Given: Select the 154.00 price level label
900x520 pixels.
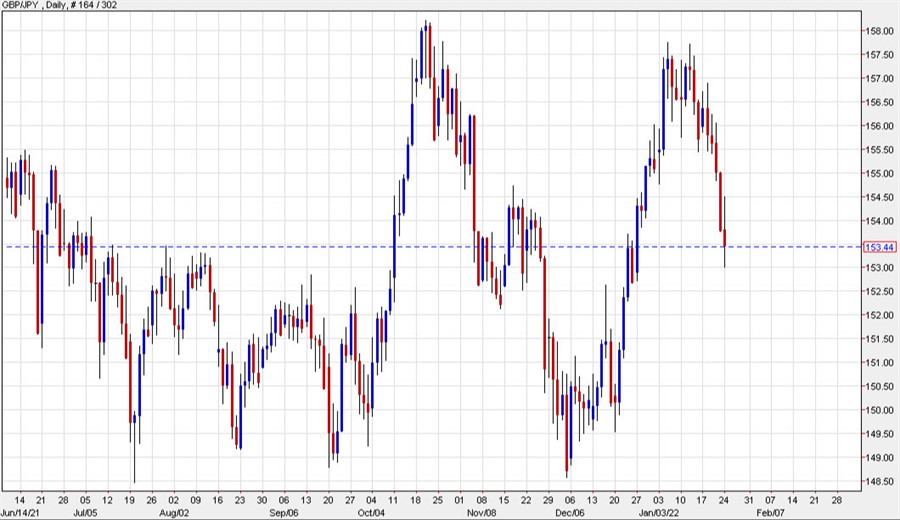Looking at the screenshot, I should (879, 221).
